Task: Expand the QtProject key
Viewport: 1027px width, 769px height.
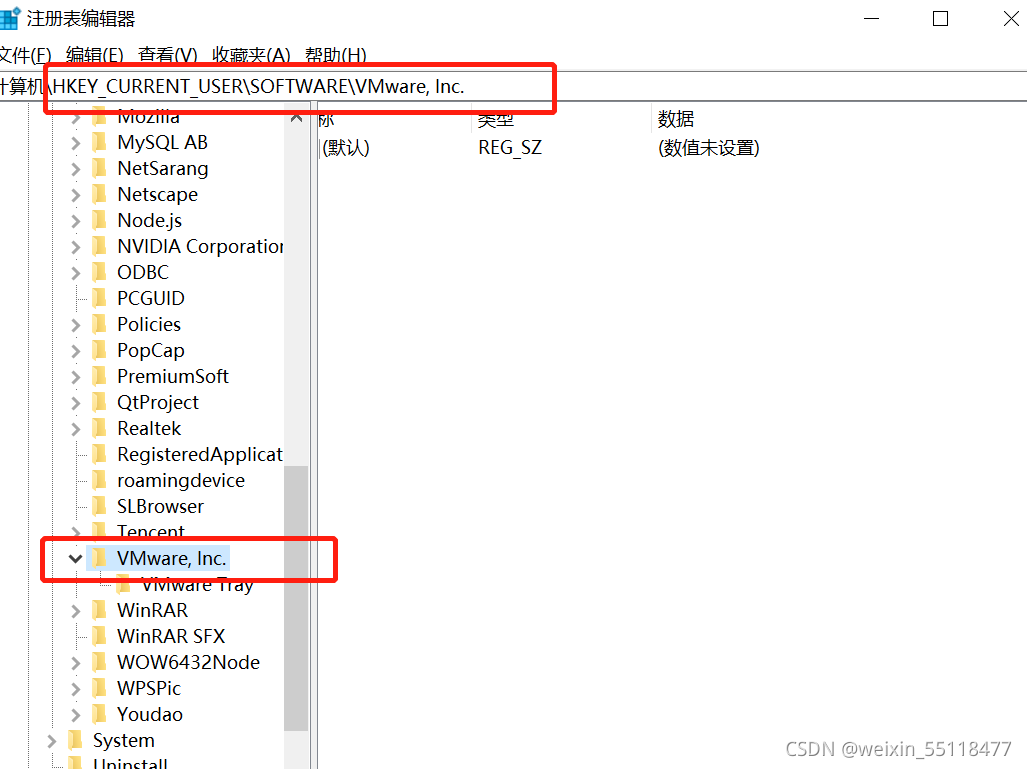Action: point(76,403)
